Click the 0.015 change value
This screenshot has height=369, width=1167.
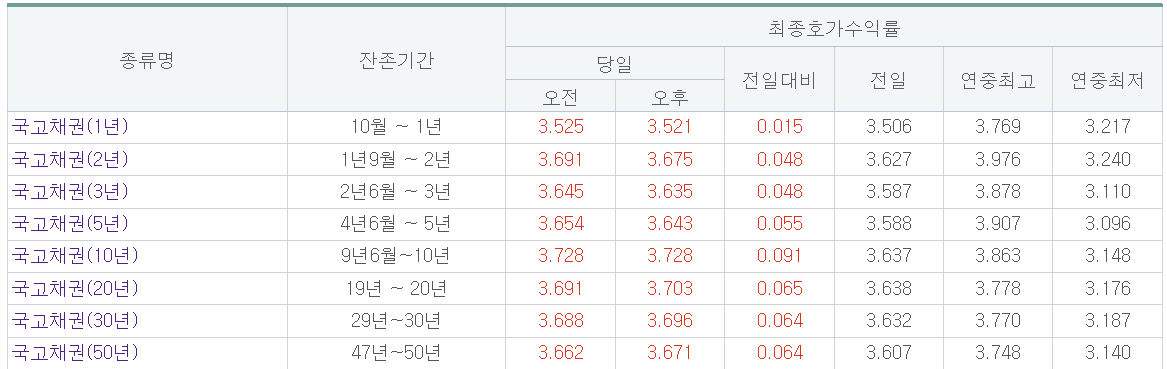[x=779, y=127]
